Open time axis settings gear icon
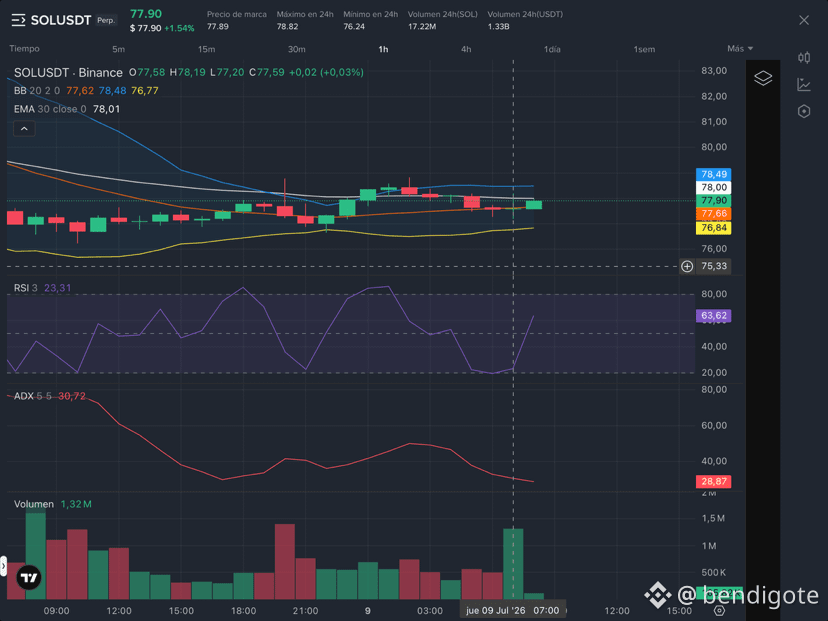 point(719,610)
